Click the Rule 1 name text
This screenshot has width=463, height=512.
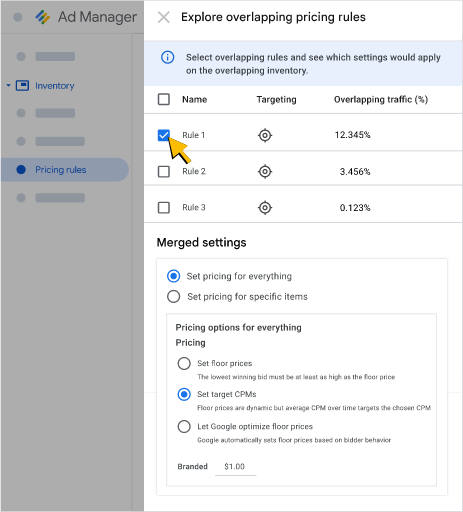[x=193, y=135]
